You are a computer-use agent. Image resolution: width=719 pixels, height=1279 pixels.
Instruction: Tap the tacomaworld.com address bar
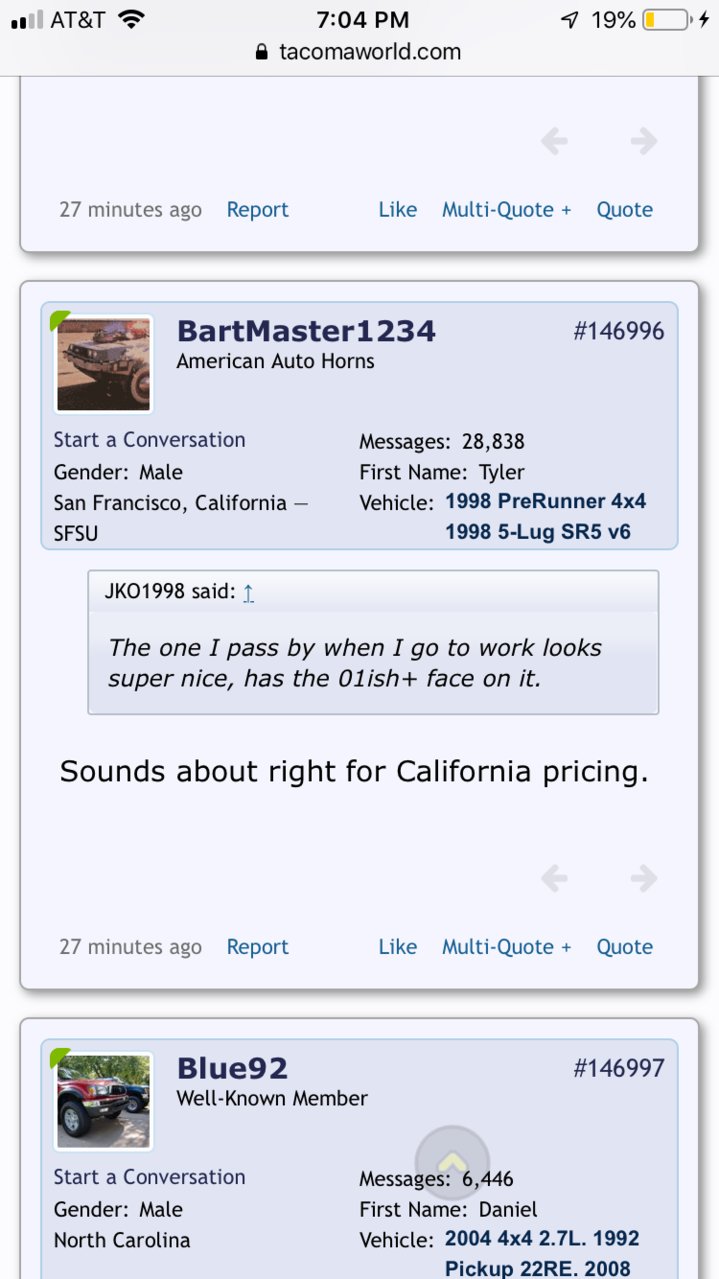[359, 52]
